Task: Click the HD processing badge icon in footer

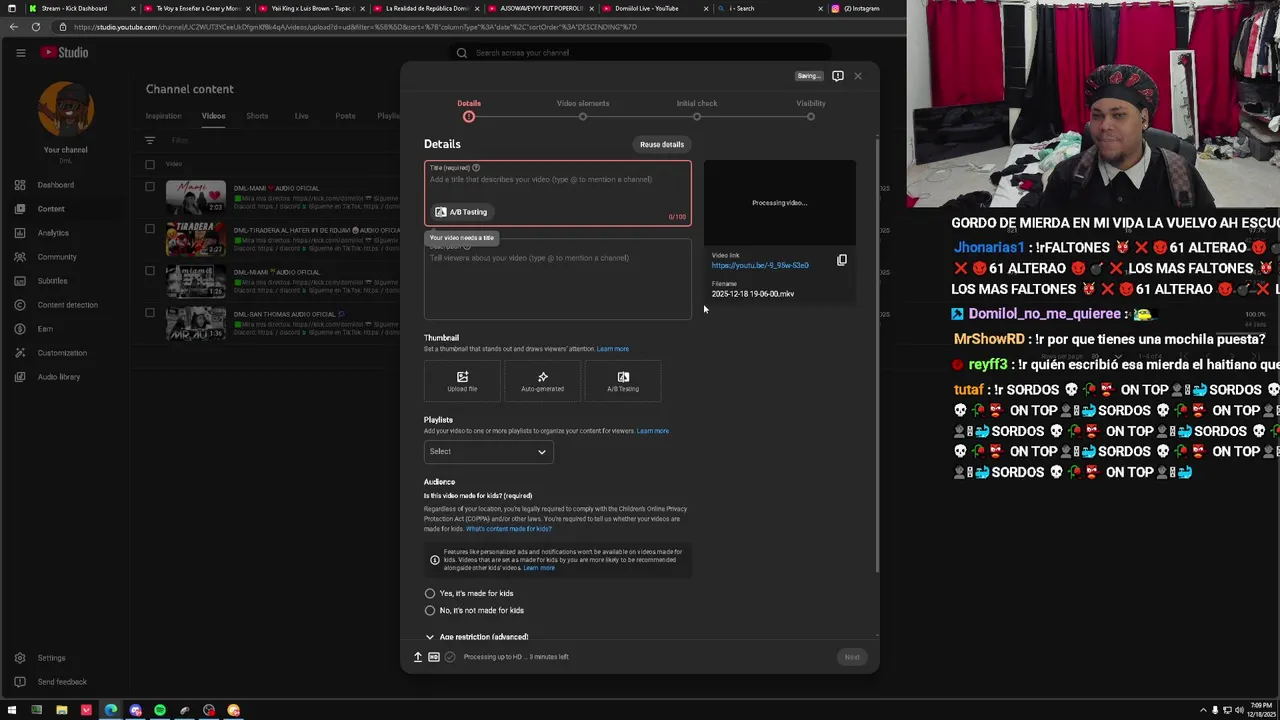Action: tap(434, 657)
